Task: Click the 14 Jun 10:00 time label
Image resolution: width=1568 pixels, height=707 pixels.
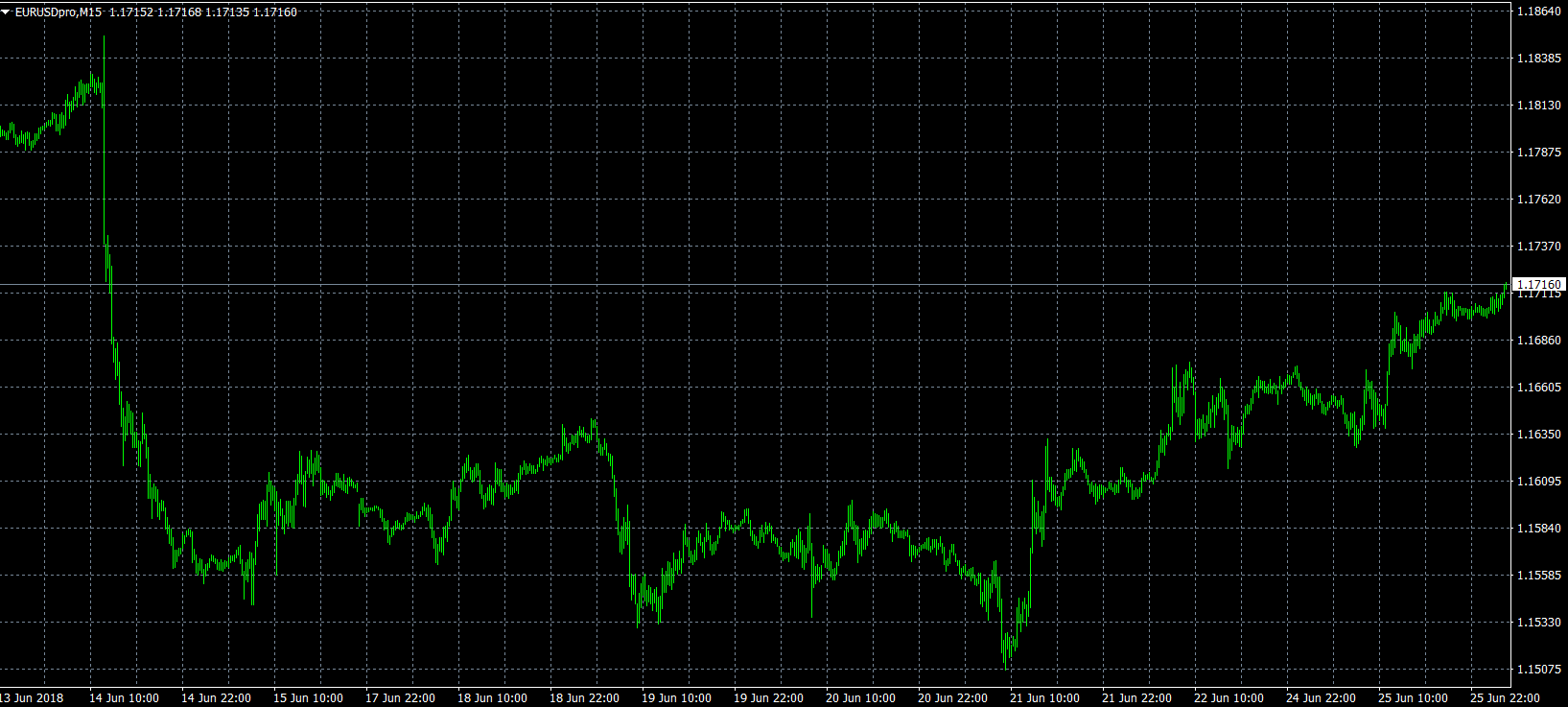Action: tap(124, 698)
